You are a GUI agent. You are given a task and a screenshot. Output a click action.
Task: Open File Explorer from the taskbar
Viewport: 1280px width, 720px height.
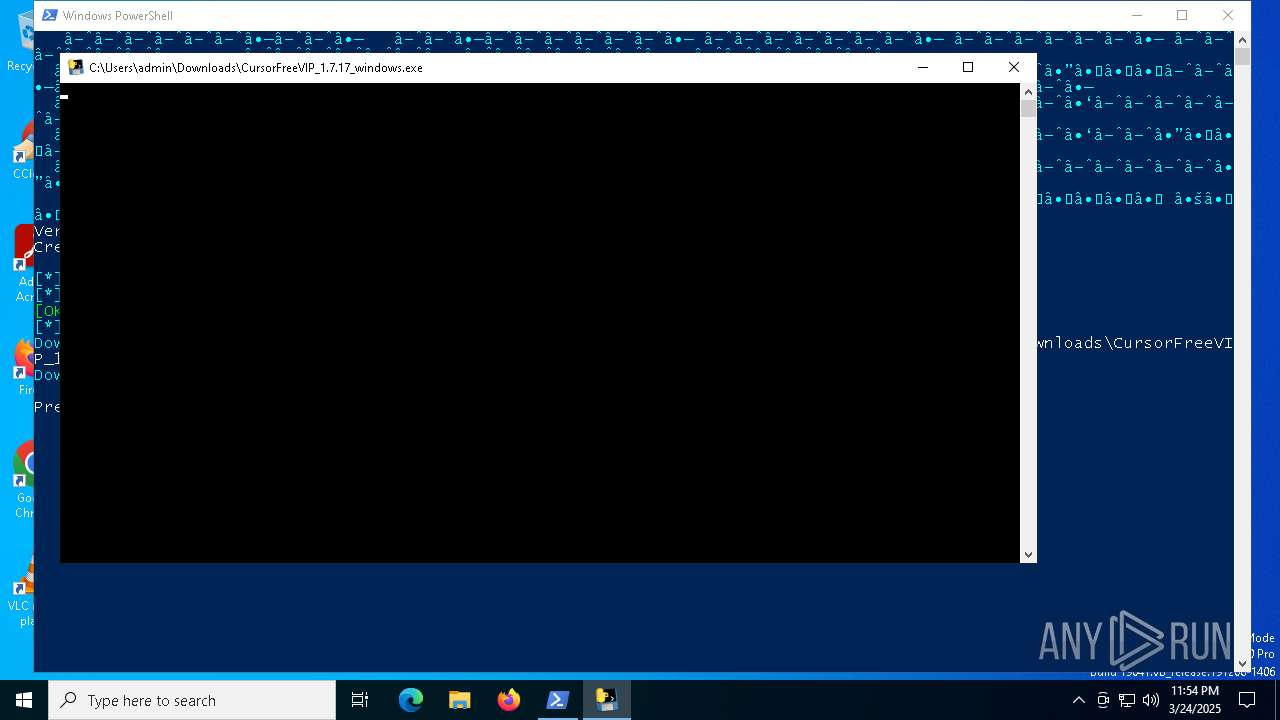459,700
